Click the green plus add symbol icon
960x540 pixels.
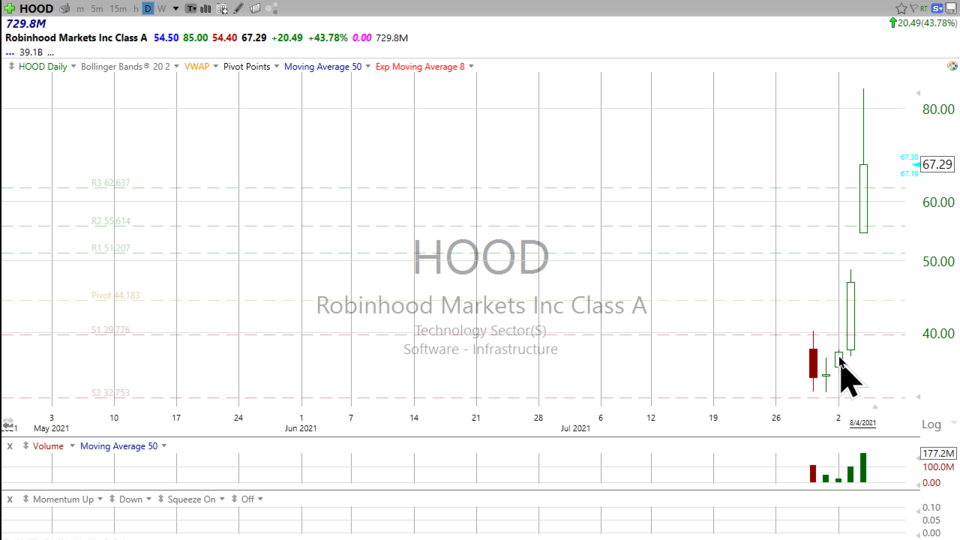[x=9, y=8]
